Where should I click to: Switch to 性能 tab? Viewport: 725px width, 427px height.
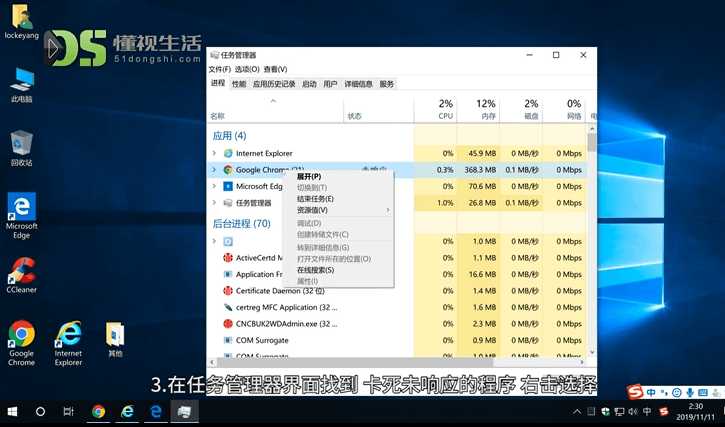click(x=239, y=84)
